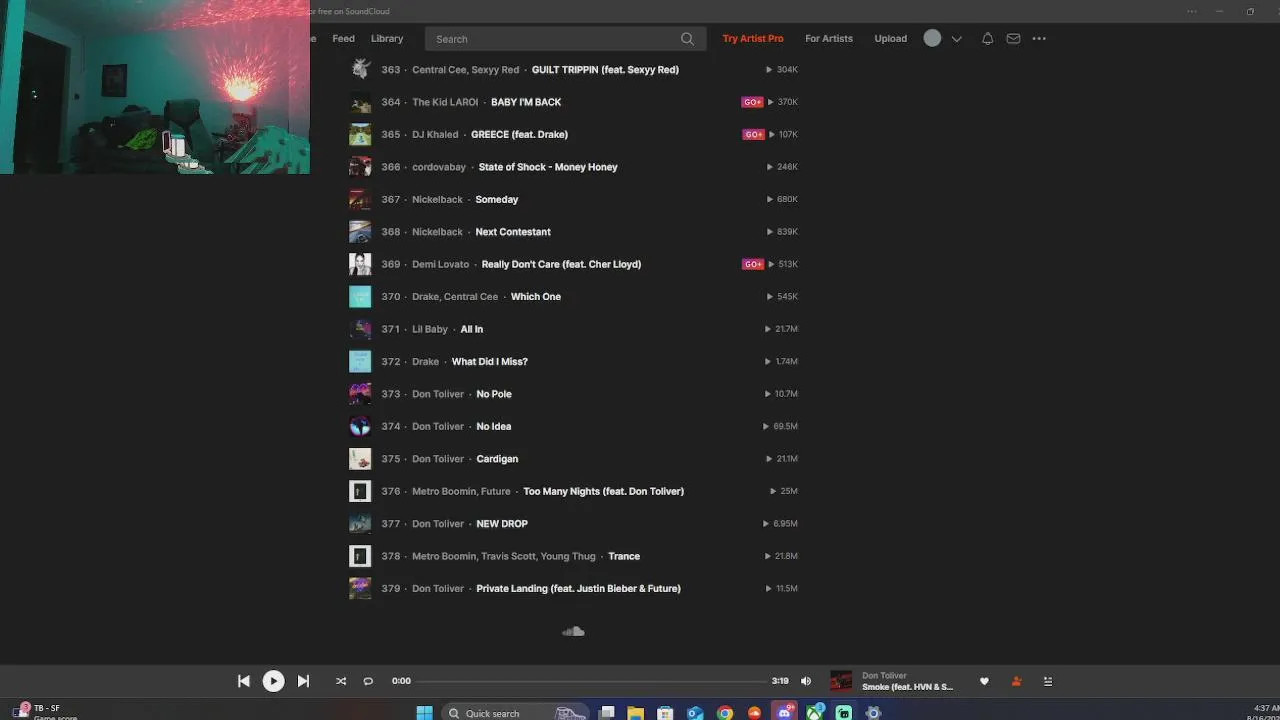1280x720 pixels.
Task: Open messages envelope icon
Action: point(1013,39)
